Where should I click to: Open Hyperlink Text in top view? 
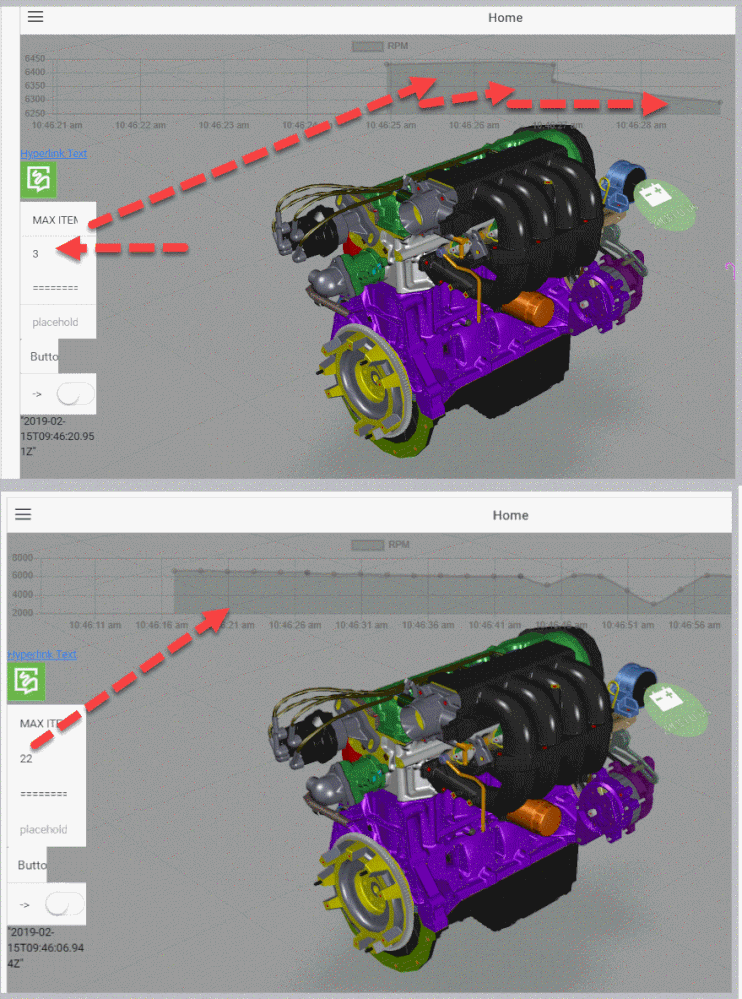(x=54, y=154)
